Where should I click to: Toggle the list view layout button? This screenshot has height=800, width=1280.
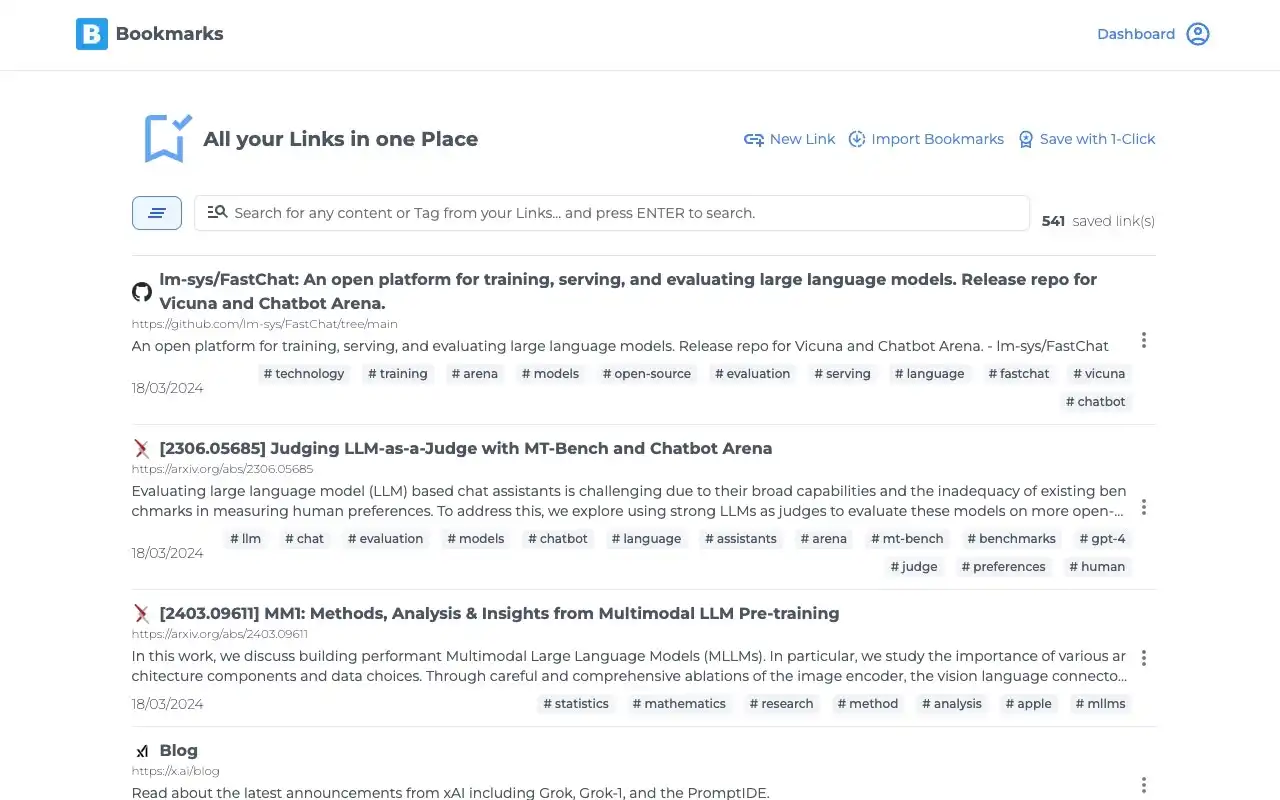coord(157,213)
